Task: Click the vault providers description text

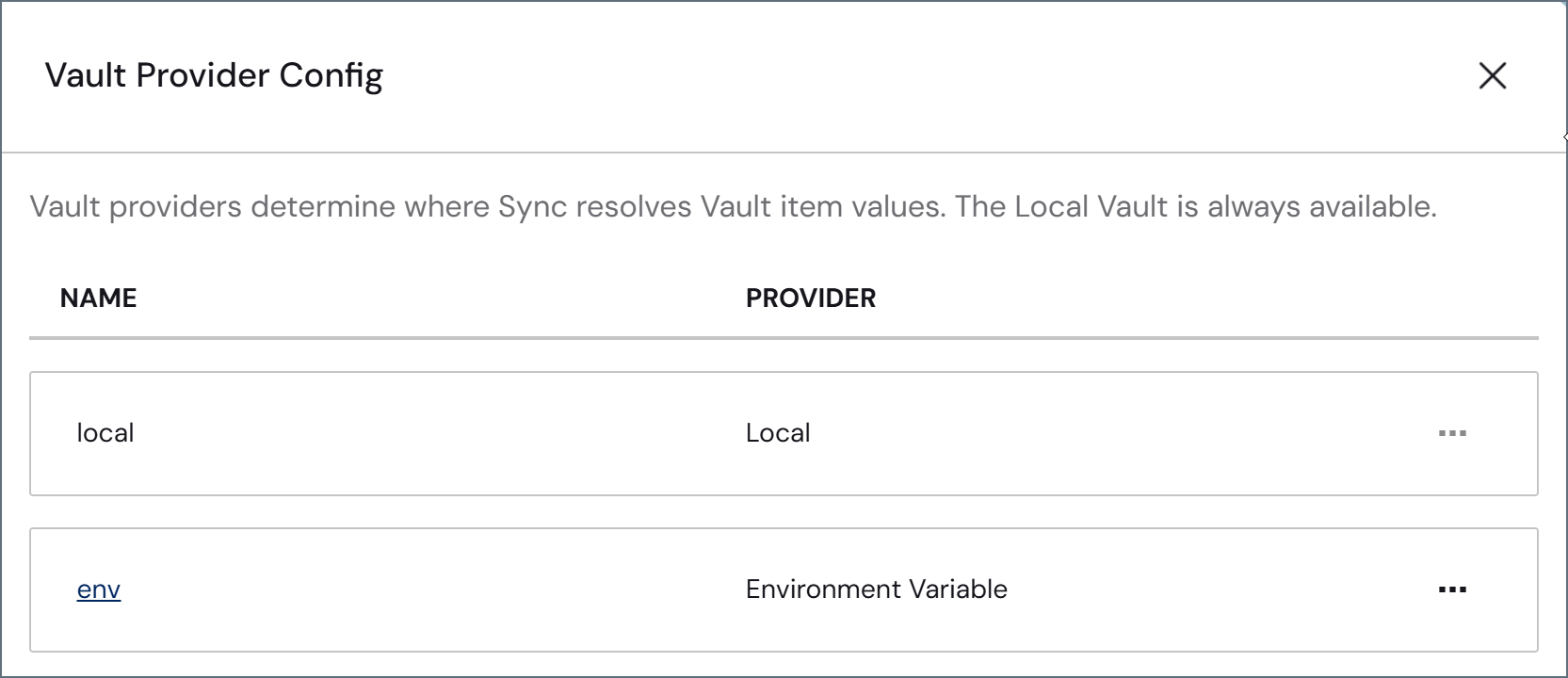Action: coord(734,206)
